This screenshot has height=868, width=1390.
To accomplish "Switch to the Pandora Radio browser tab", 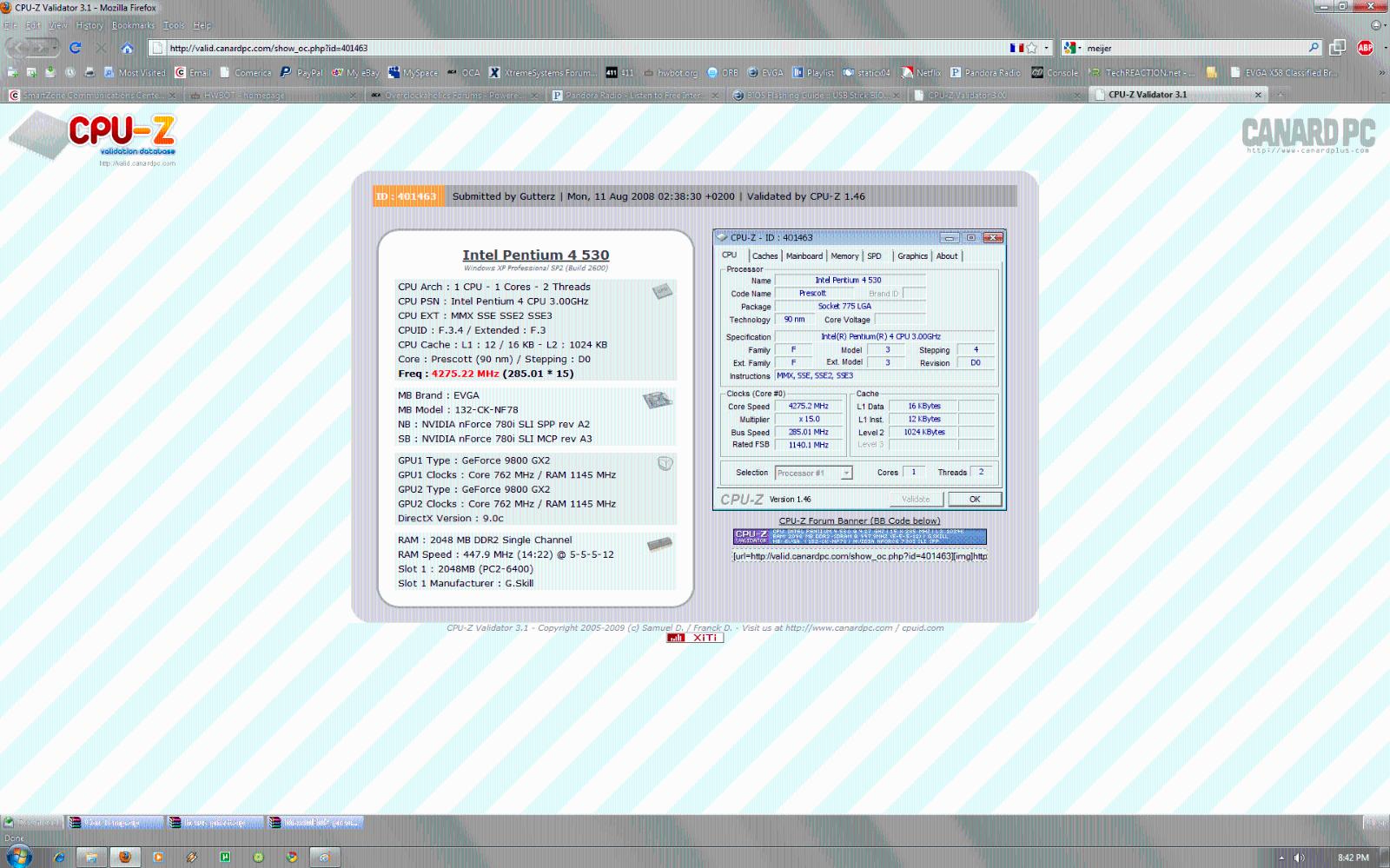I will click(x=635, y=96).
